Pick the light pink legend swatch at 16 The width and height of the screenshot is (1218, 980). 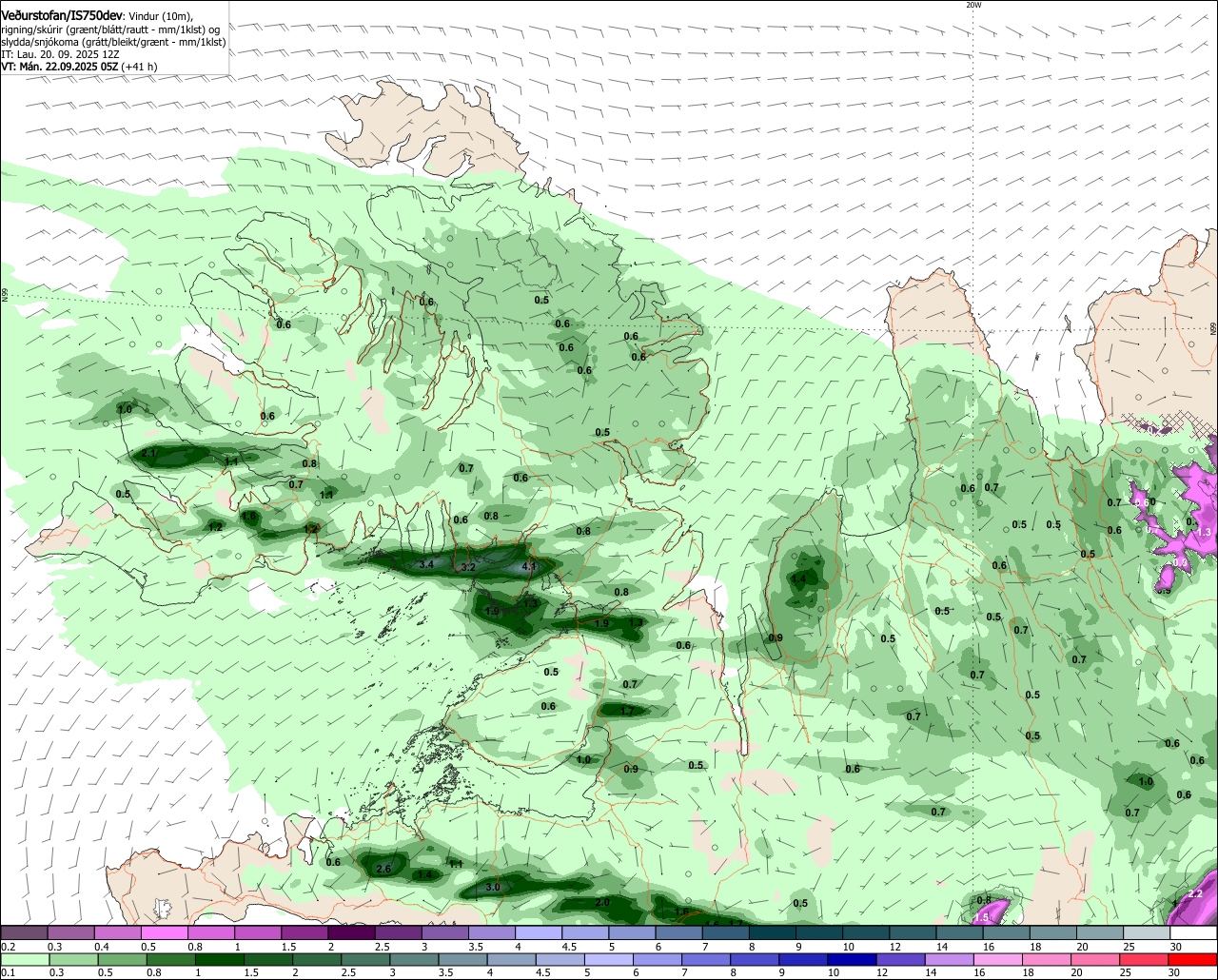pyautogui.click(x=998, y=959)
